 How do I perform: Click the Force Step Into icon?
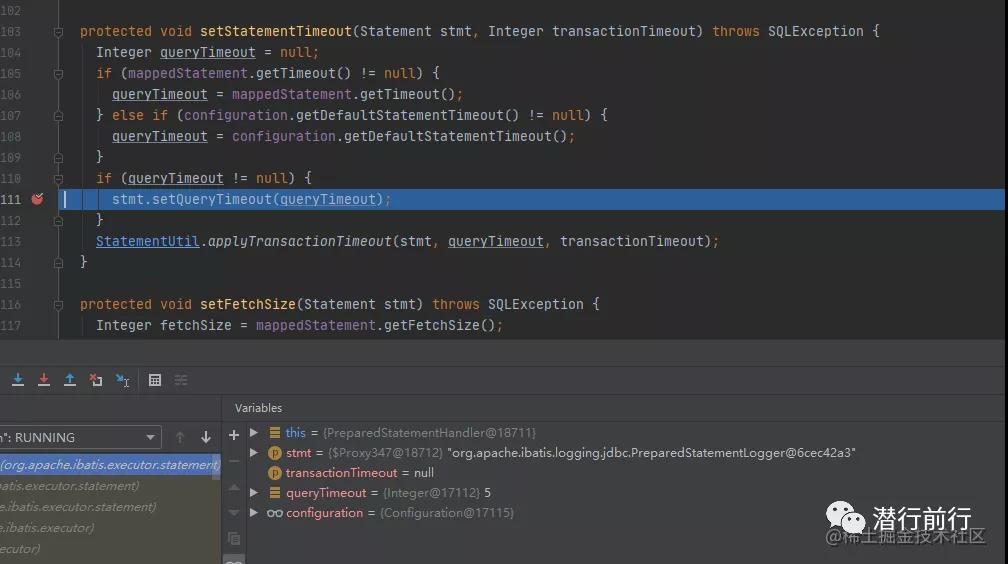point(44,380)
